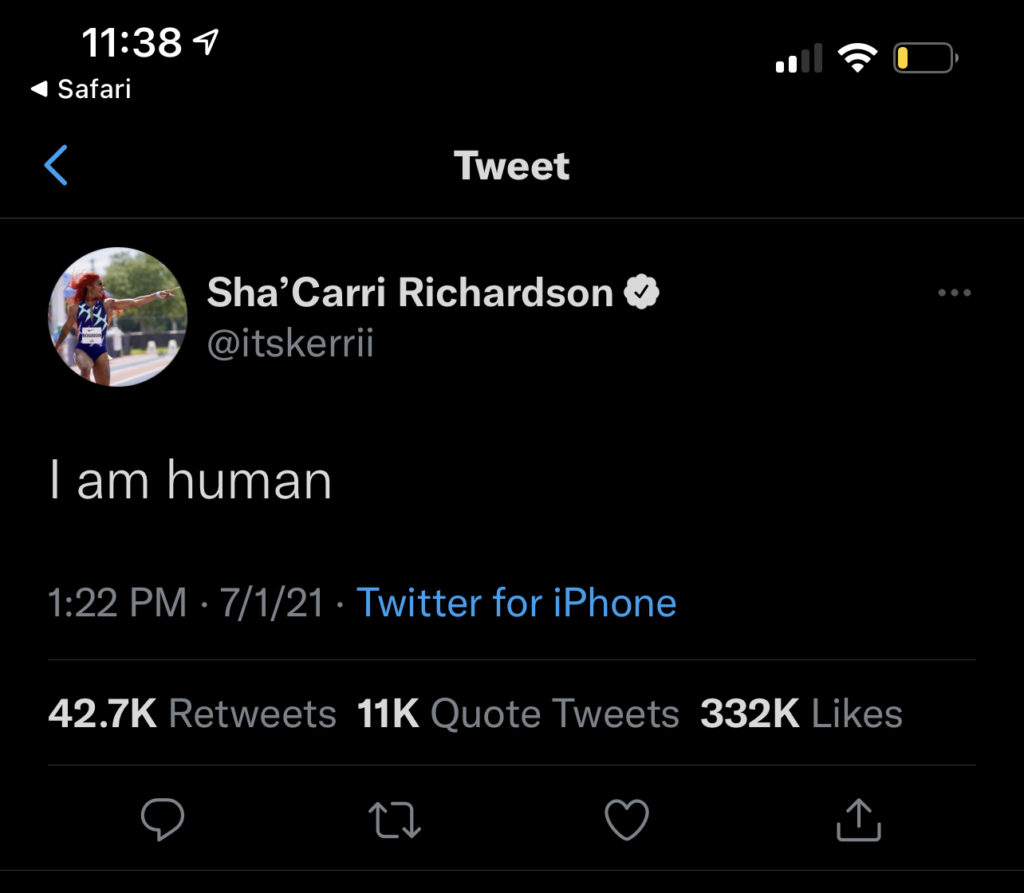Tap the retweet icon
The height and width of the screenshot is (893, 1024).
point(394,819)
